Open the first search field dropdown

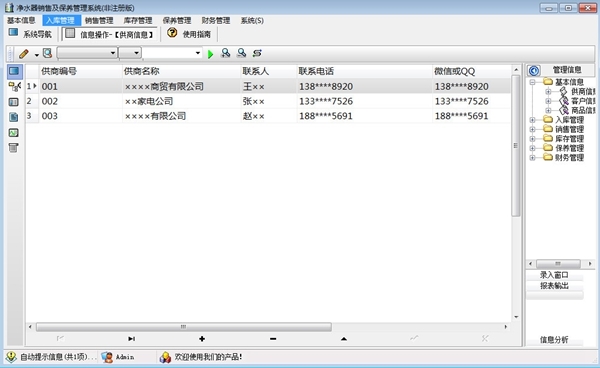tap(113, 53)
